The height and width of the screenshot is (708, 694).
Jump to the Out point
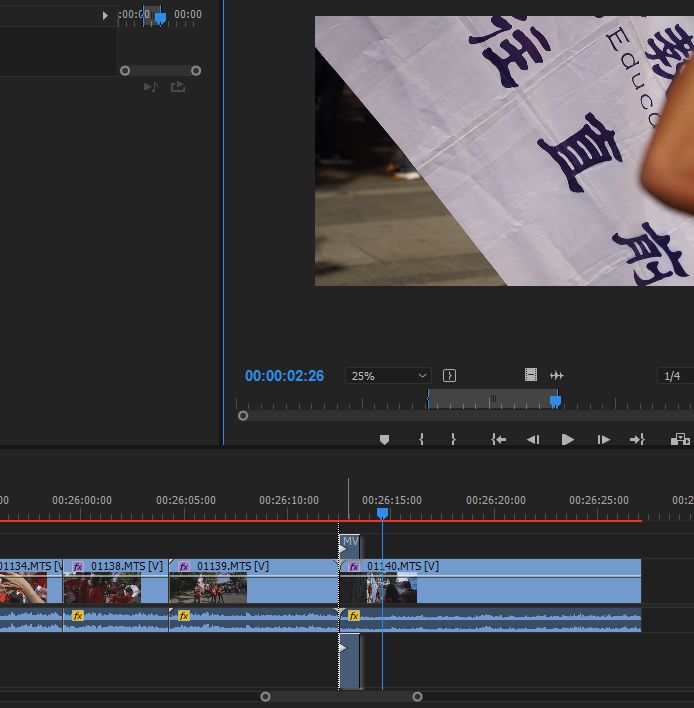pyautogui.click(x=637, y=439)
